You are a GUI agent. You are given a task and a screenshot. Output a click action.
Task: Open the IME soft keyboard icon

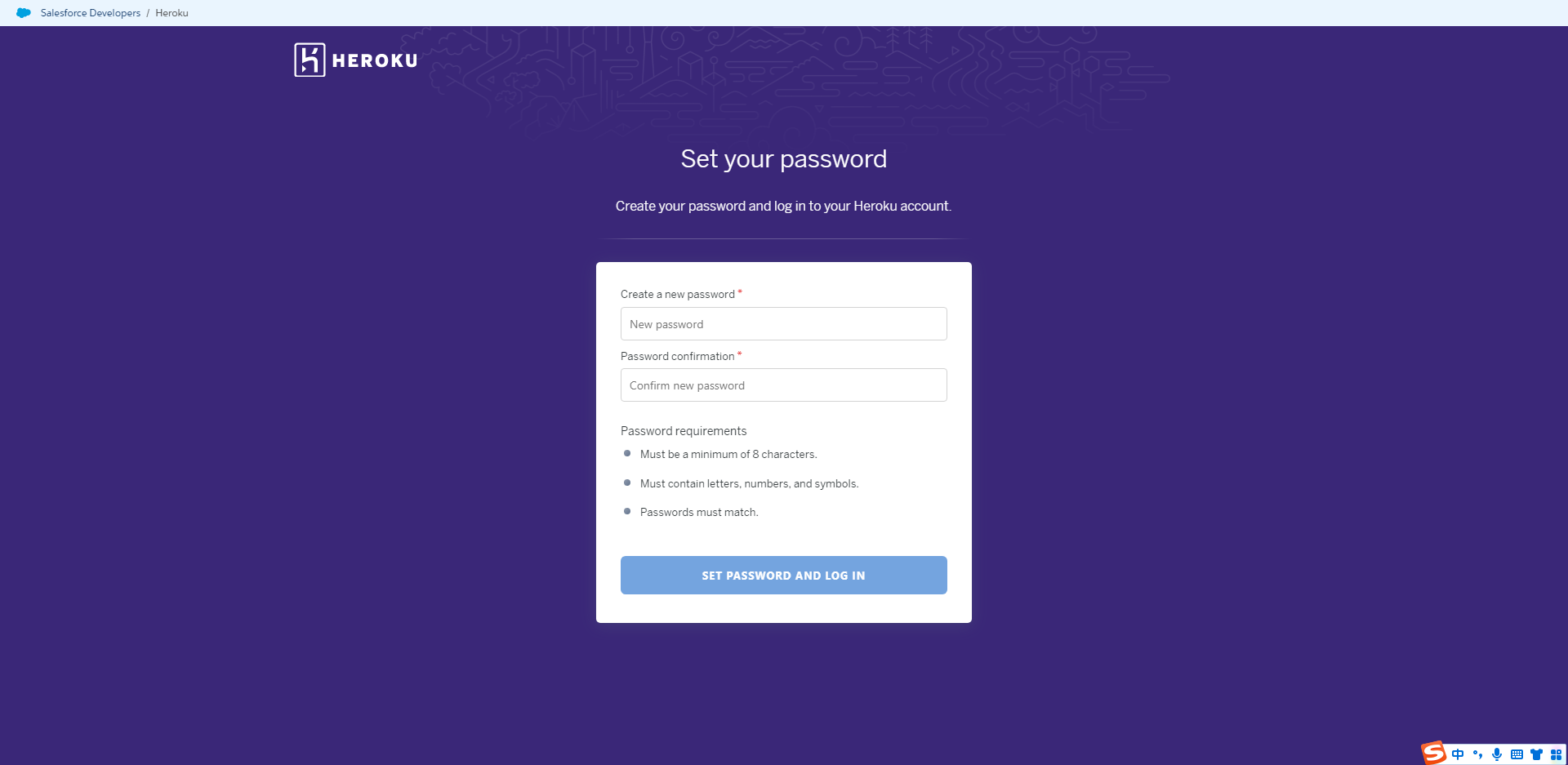pyautogui.click(x=1517, y=754)
